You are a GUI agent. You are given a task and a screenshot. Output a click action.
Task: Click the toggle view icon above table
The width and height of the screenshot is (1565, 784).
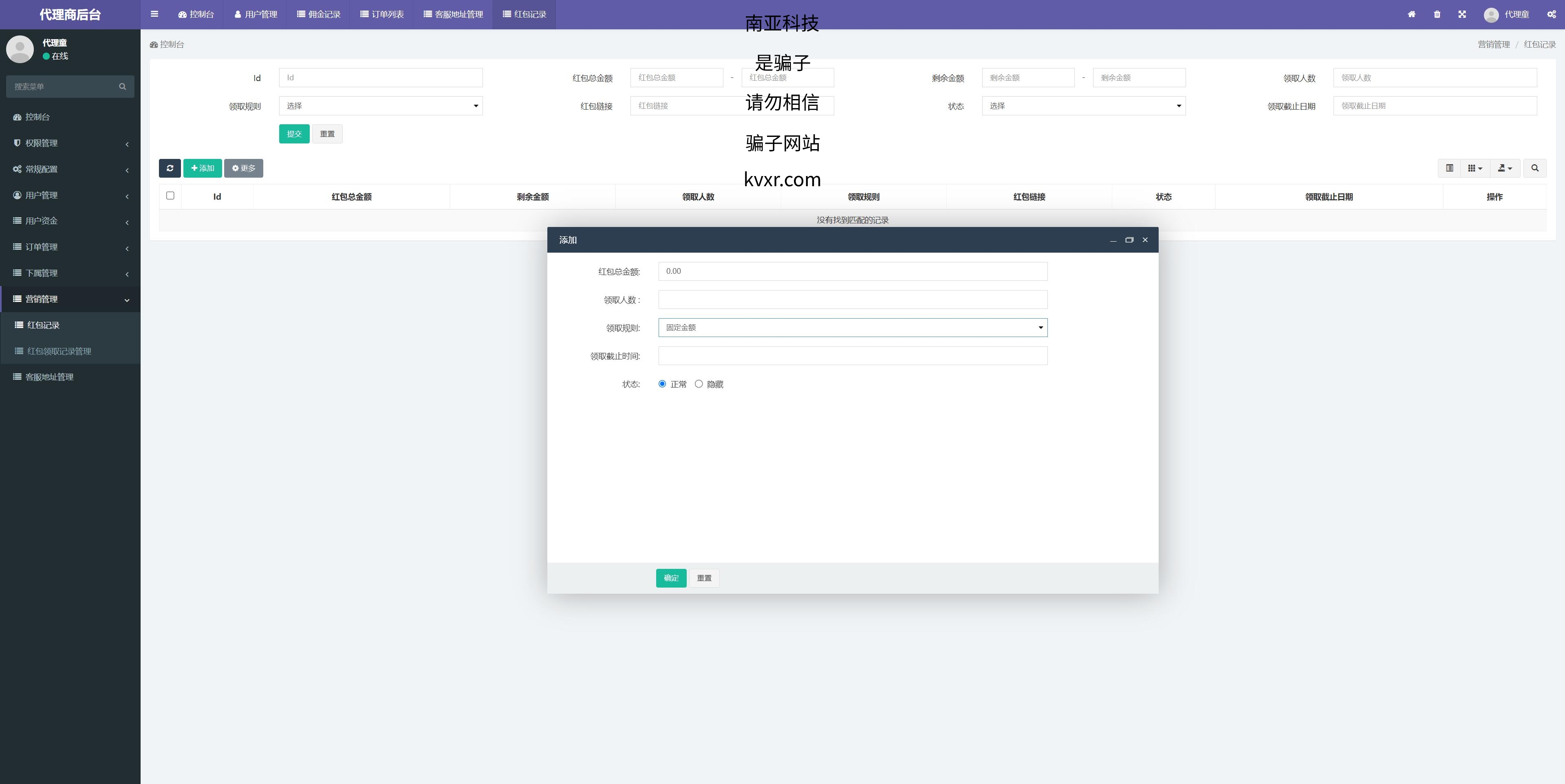[x=1449, y=168]
